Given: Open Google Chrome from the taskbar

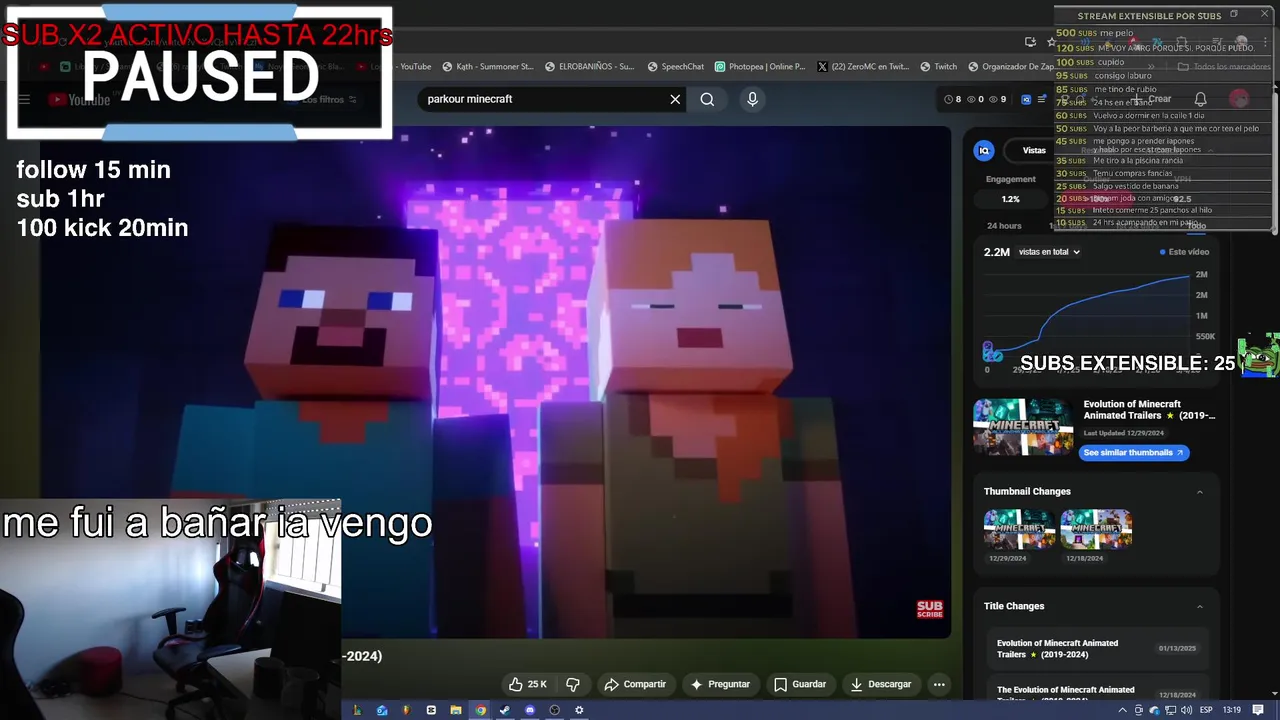Looking at the screenshot, I should click(x=480, y=710).
